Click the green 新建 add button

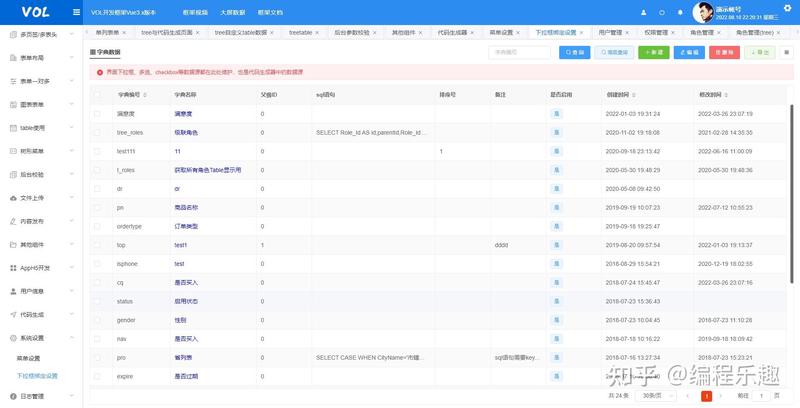coord(654,53)
